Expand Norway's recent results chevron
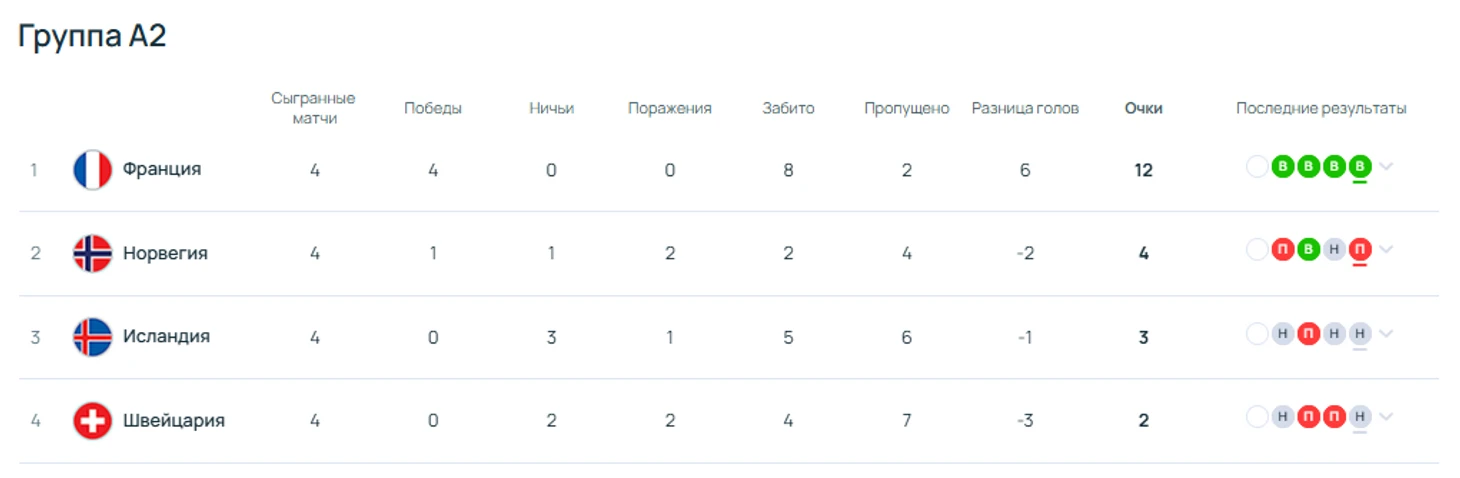 pos(1385,250)
